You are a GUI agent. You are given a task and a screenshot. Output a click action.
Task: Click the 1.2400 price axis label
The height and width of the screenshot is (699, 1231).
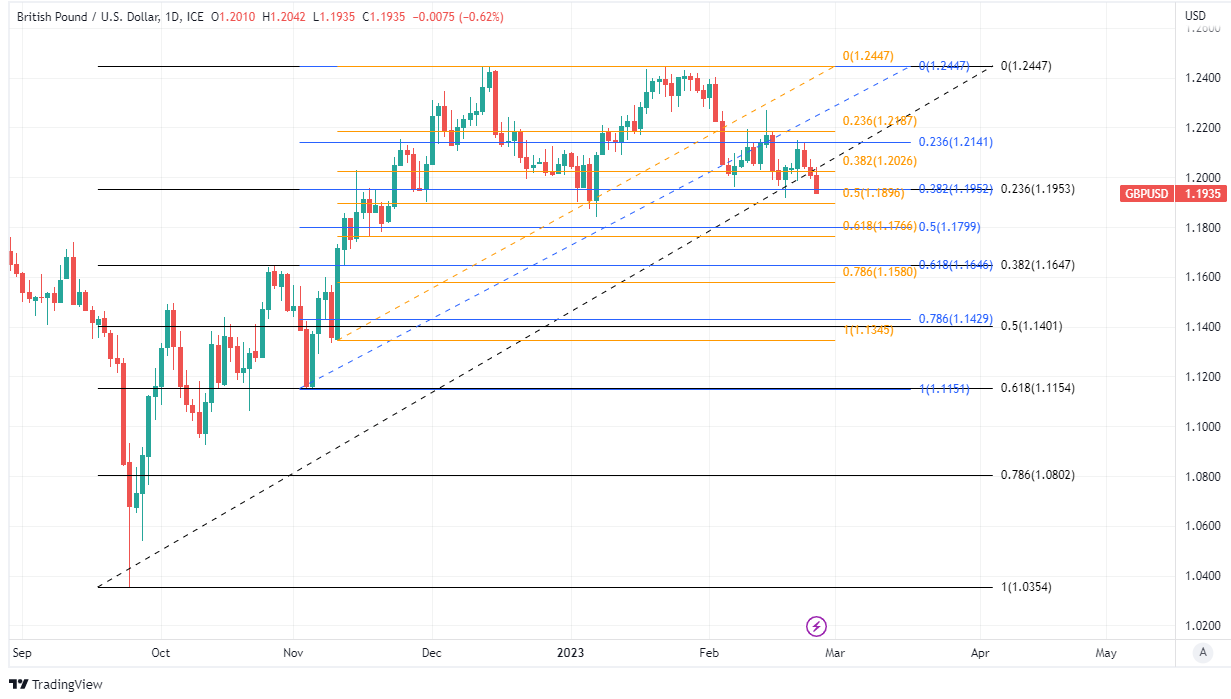(1203, 78)
